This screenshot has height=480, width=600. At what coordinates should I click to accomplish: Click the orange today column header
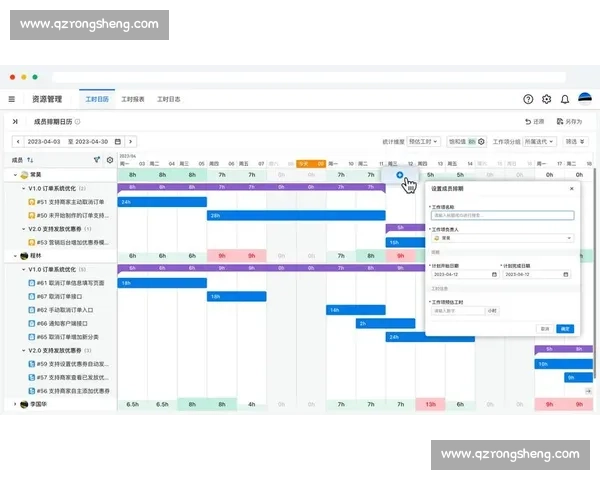pyautogui.click(x=311, y=164)
